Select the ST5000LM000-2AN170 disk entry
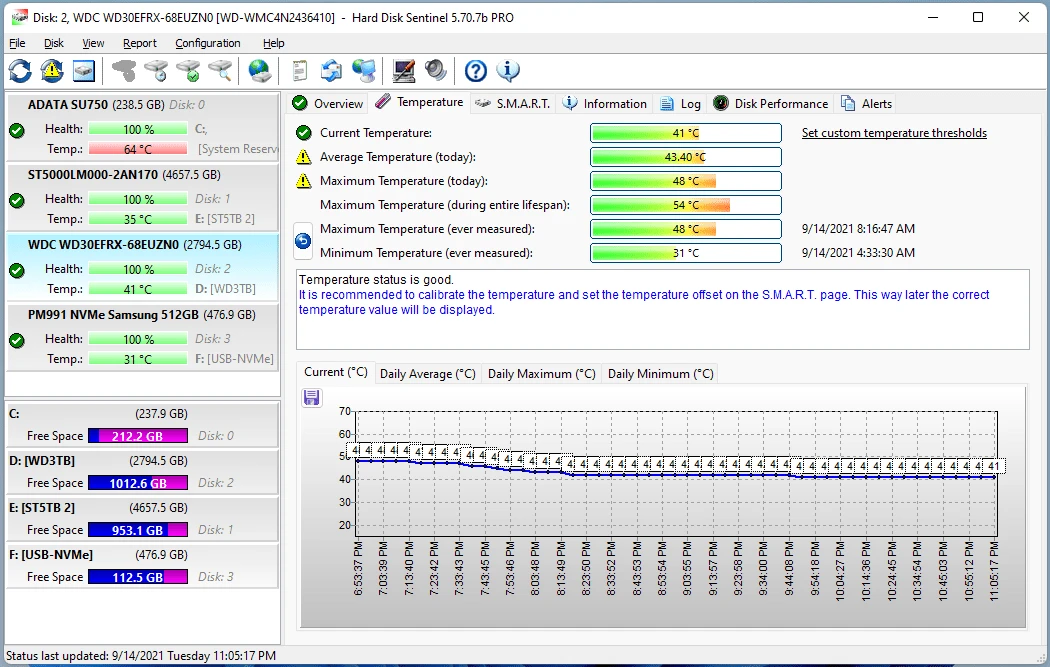The height and width of the screenshot is (667, 1050). [x=143, y=197]
